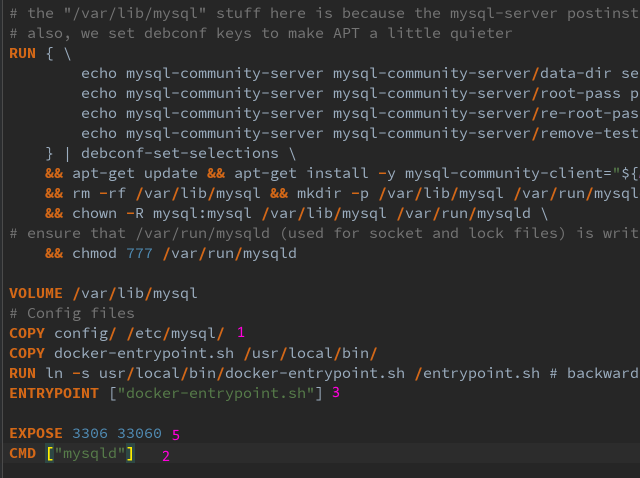Click the pink annotation number 2

pos(166,456)
